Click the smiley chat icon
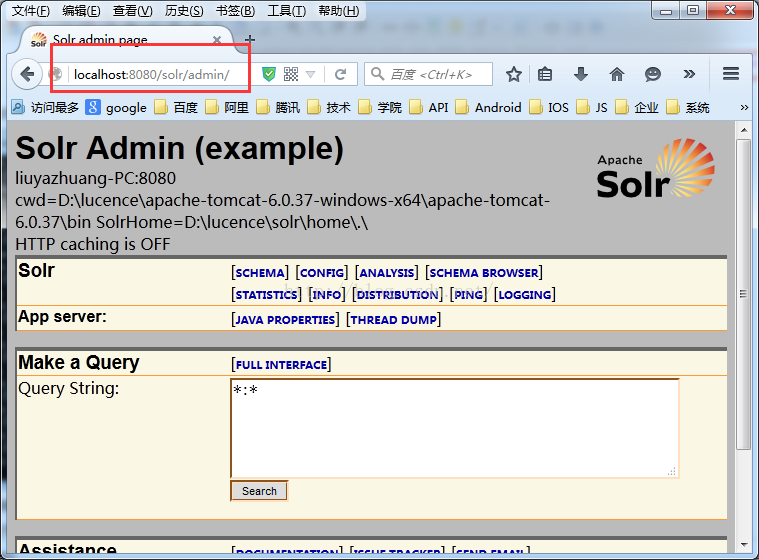 (x=653, y=75)
